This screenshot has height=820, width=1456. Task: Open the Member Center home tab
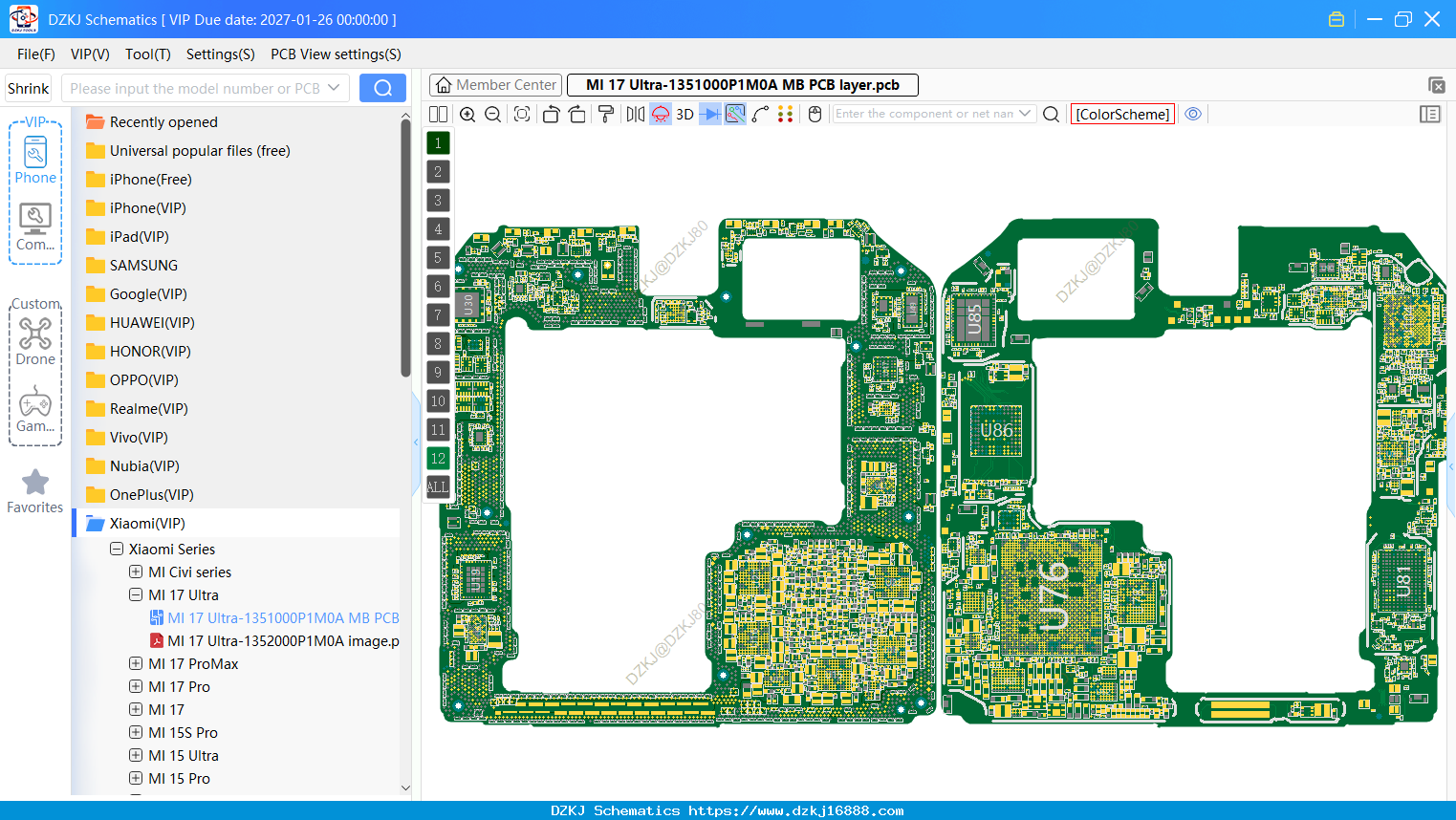pyautogui.click(x=495, y=85)
